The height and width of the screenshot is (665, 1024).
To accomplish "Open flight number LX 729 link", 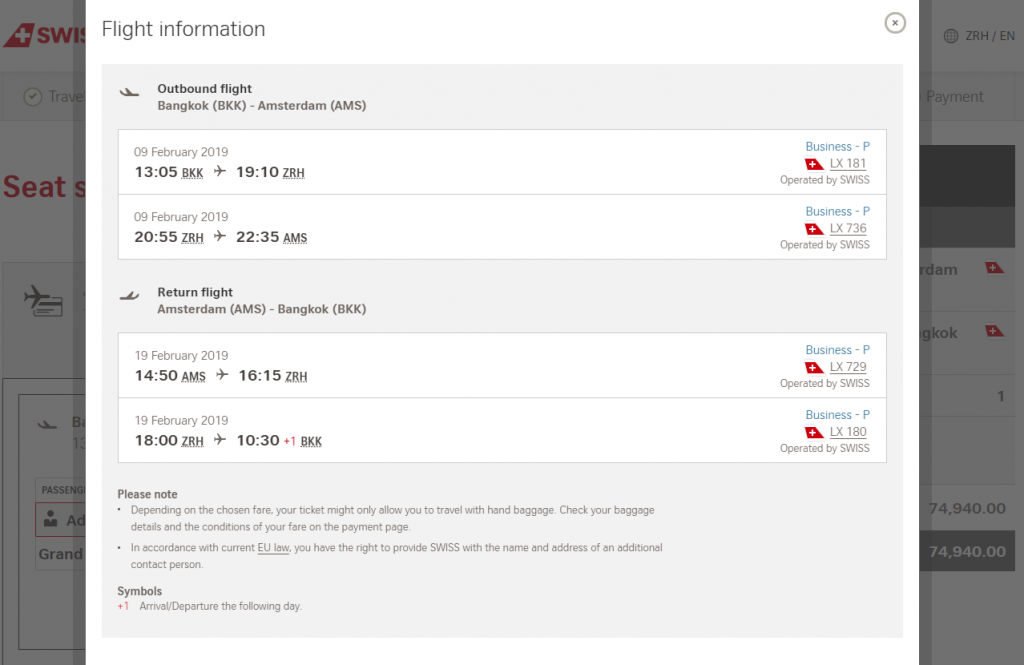I will click(848, 366).
